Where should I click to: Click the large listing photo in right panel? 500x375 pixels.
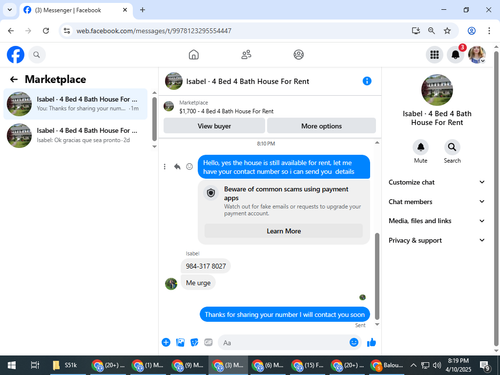tap(437, 90)
